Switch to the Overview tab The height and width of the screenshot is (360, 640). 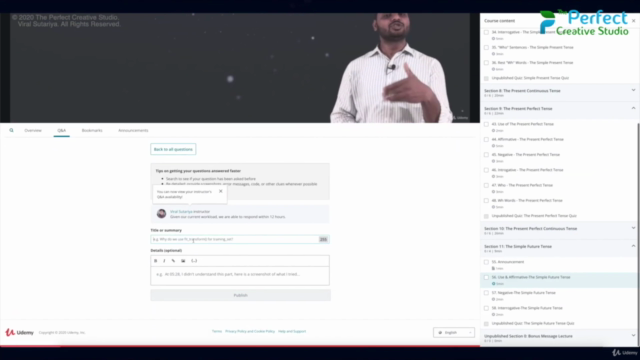point(33,131)
